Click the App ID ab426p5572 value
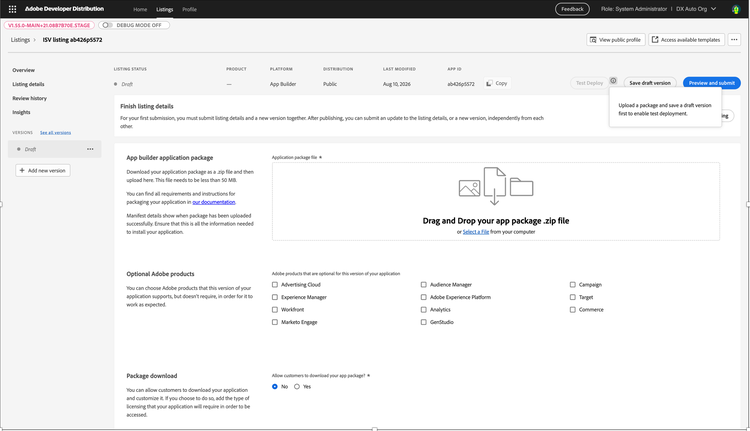This screenshot has width=750, height=431. [x=461, y=84]
